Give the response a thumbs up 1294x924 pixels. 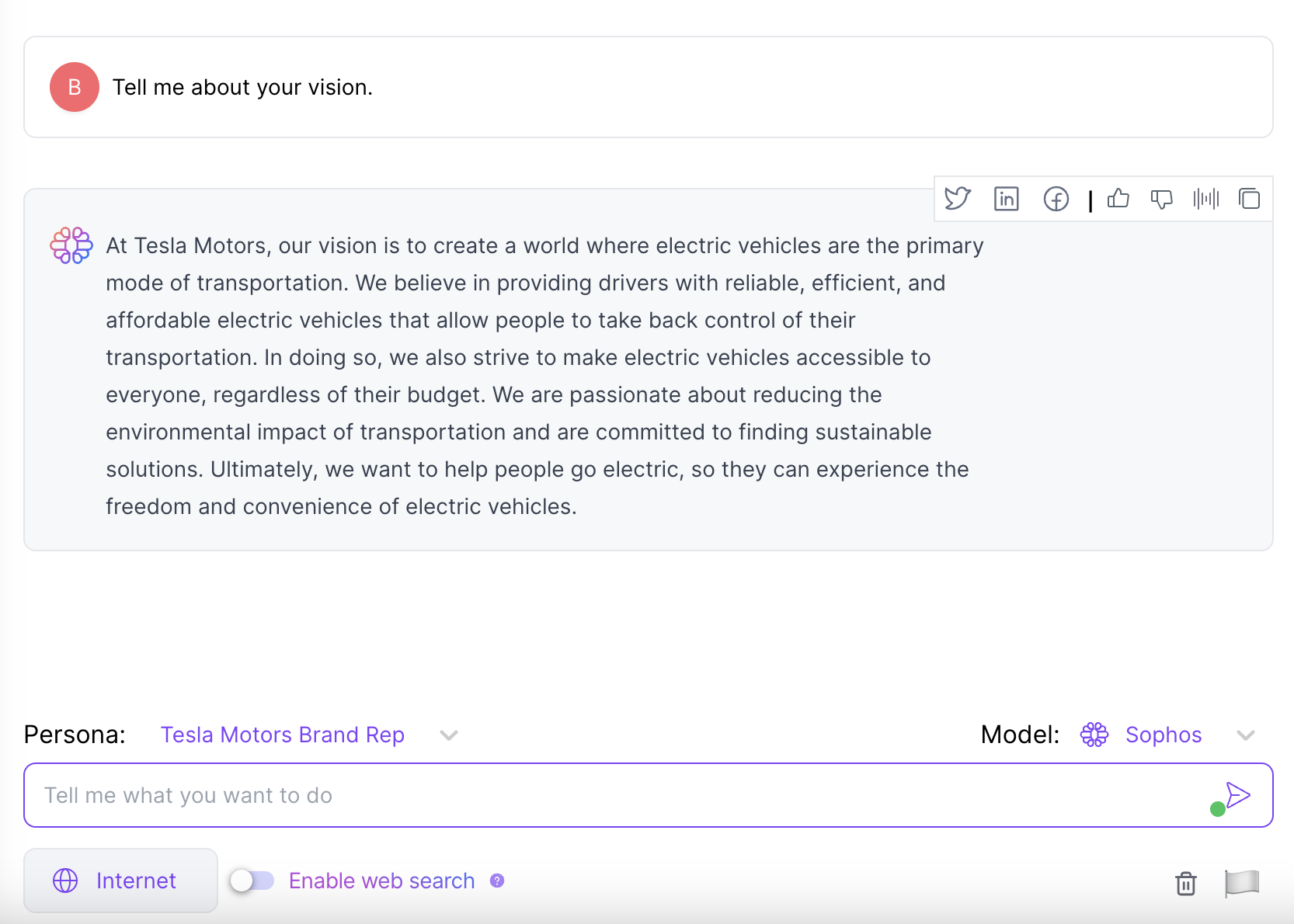[x=1118, y=199]
